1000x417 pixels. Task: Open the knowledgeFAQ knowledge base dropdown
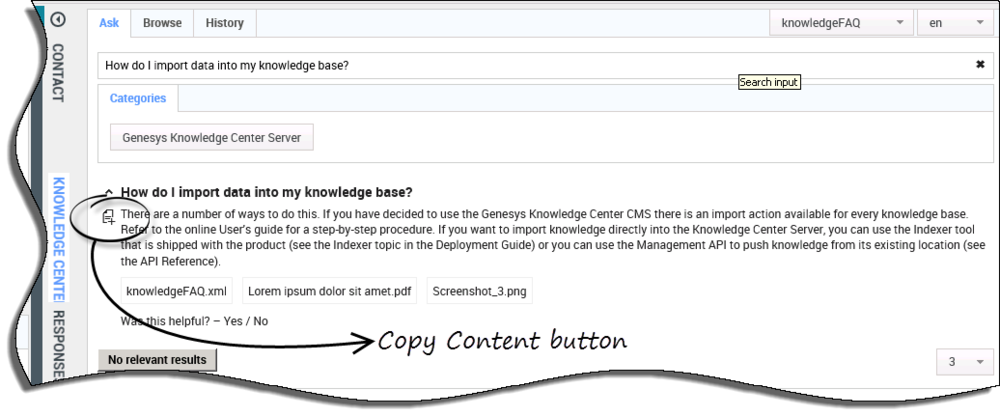(x=841, y=23)
